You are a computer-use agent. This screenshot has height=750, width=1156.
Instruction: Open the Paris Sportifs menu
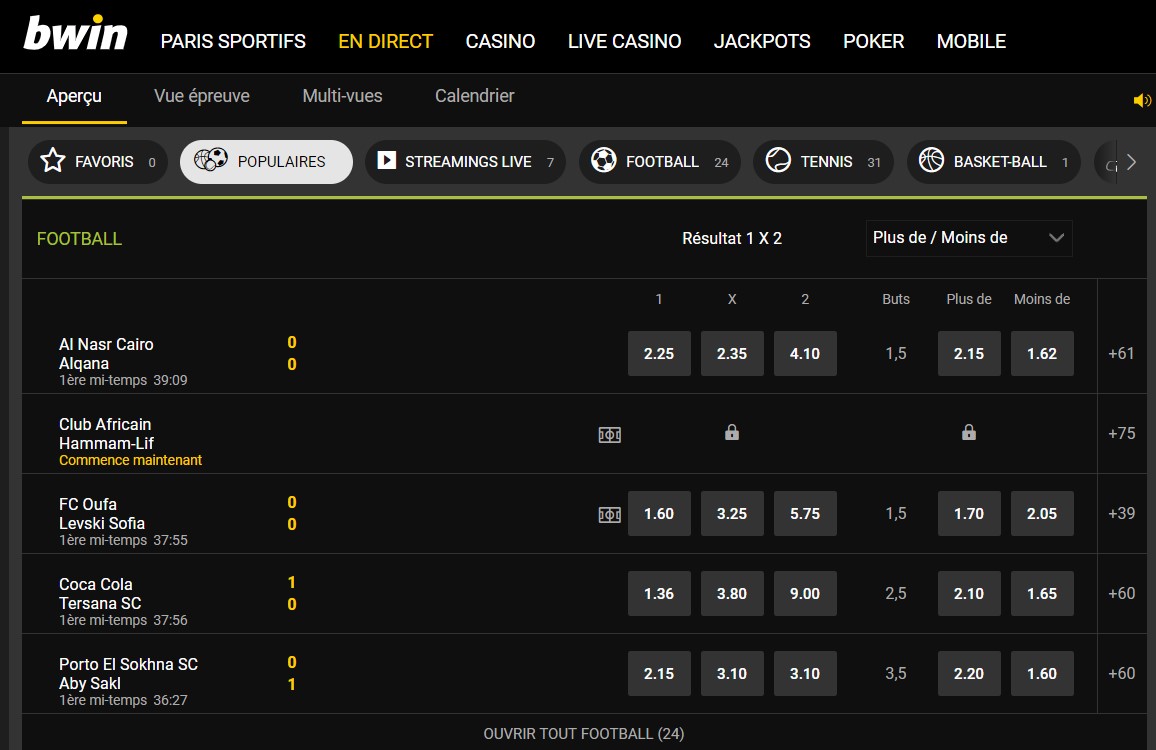[233, 41]
